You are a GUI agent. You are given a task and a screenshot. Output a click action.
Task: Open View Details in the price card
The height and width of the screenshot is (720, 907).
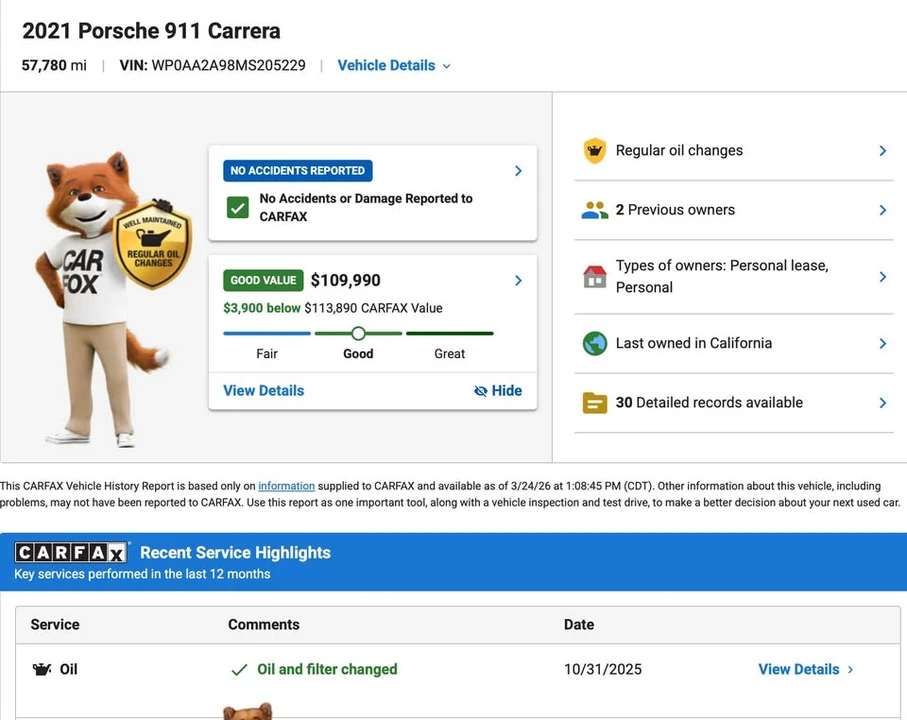(x=263, y=391)
